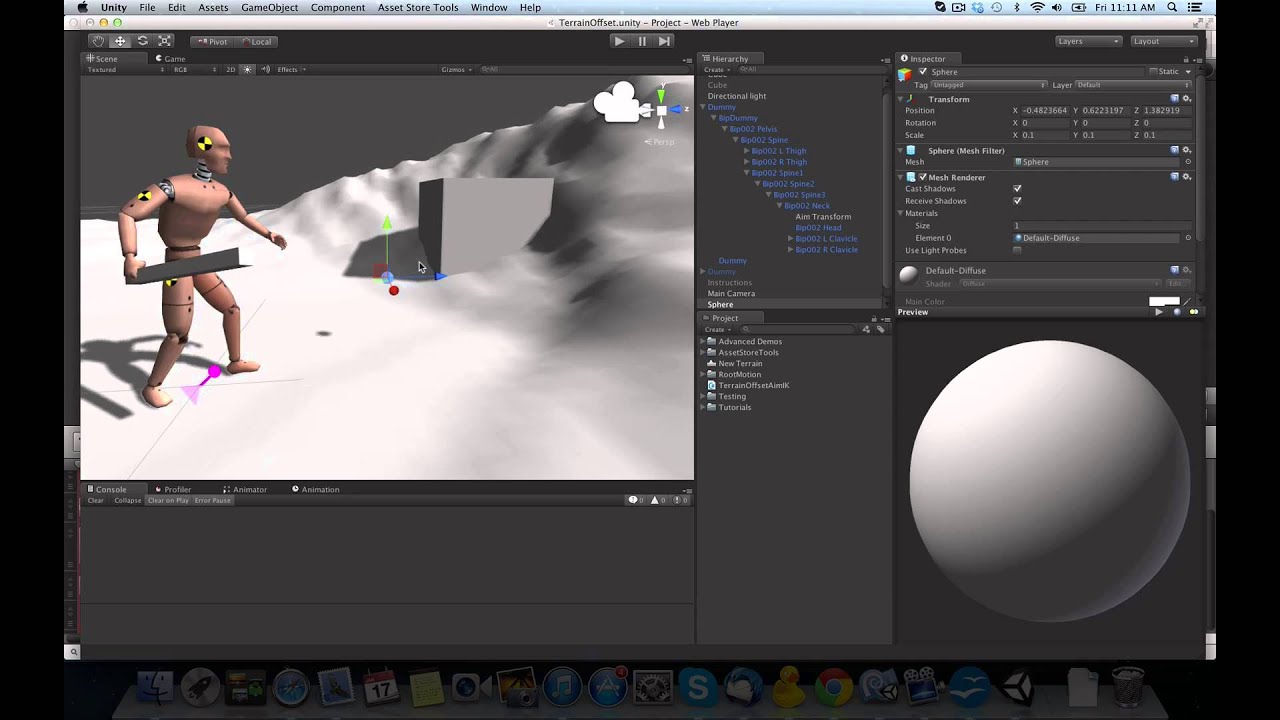Expand Bip002 L Thigh in the Hierarchy
This screenshot has width=1280, height=720.
pyautogui.click(x=746, y=151)
